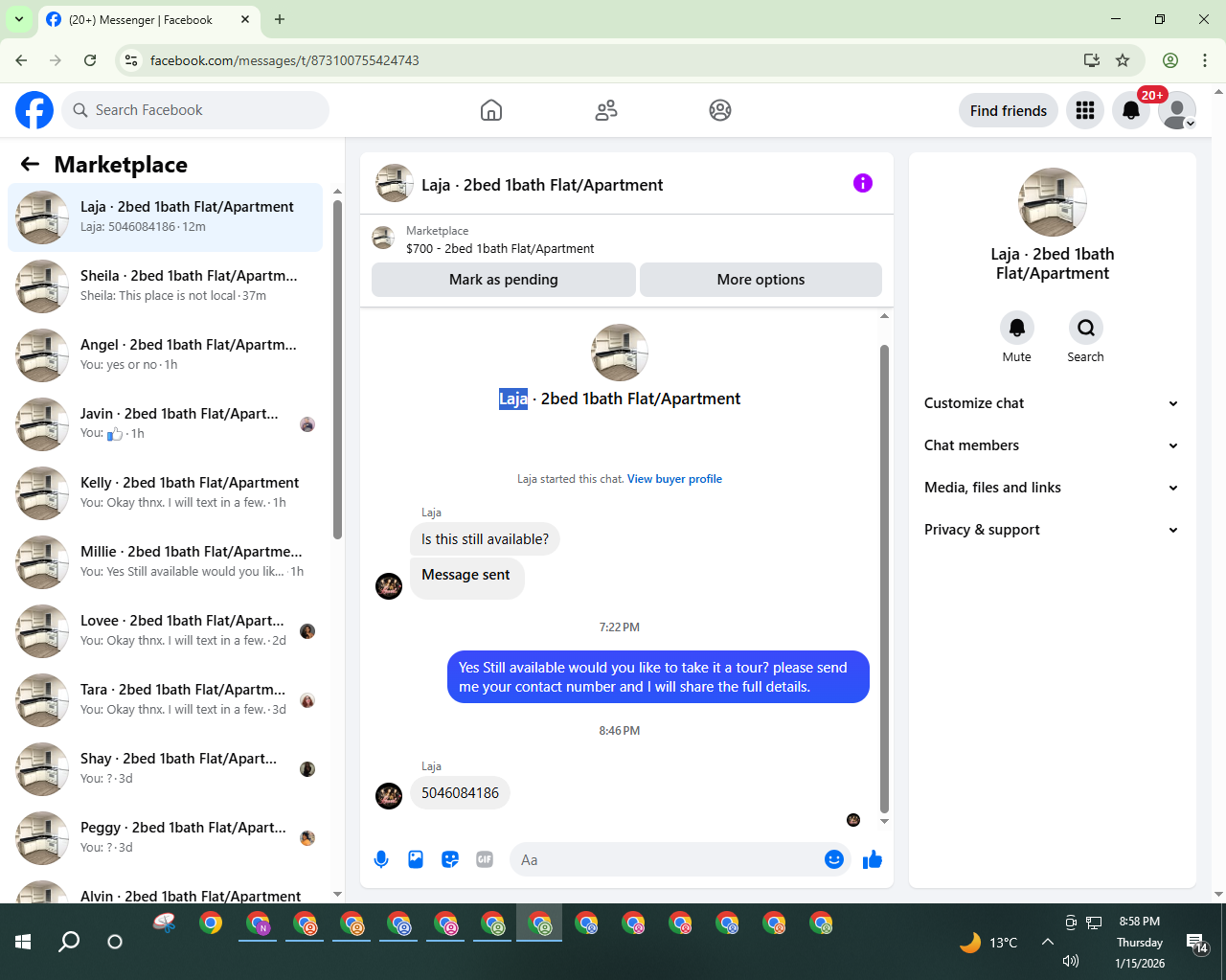Screen dimensions: 1226x980
Task: Click the 5046084186 message bubble
Action: pyautogui.click(x=460, y=793)
